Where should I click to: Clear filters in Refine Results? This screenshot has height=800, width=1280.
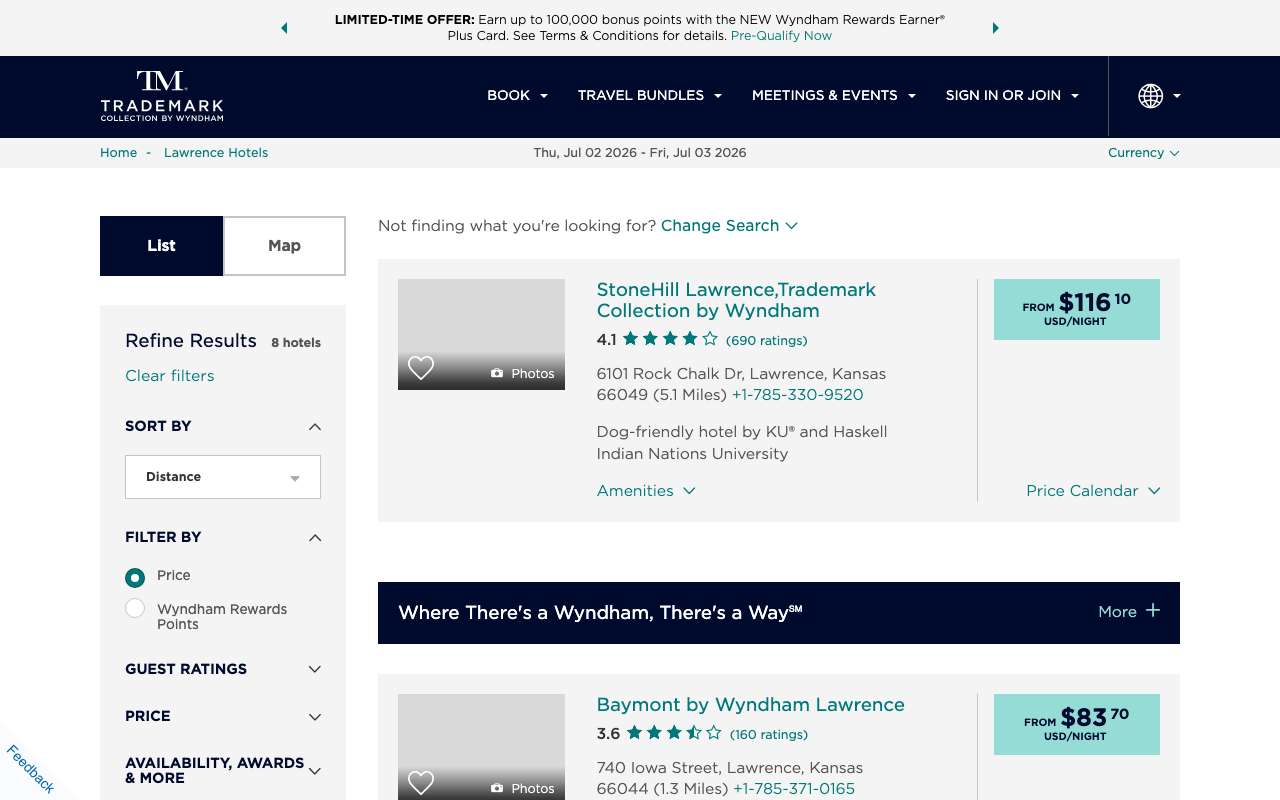(x=169, y=376)
